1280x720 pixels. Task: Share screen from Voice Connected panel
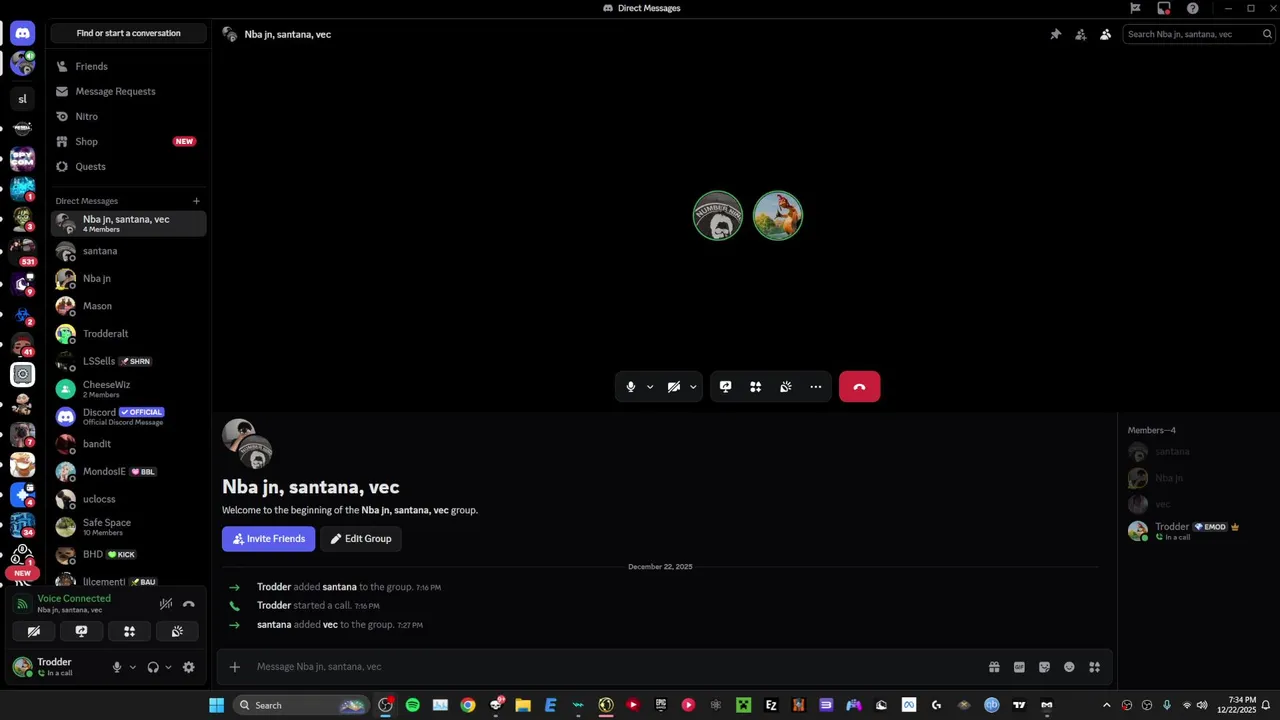(82, 631)
